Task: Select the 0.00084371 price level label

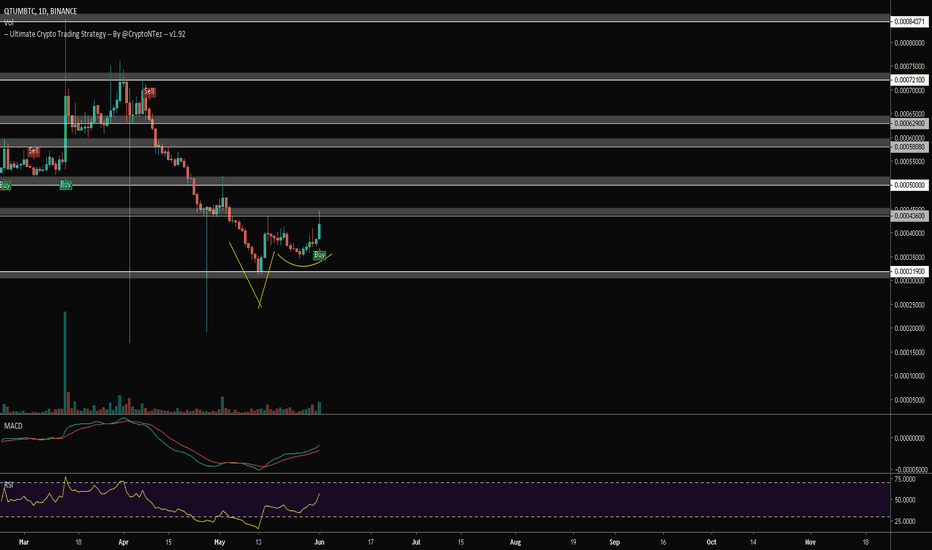Action: (x=909, y=21)
